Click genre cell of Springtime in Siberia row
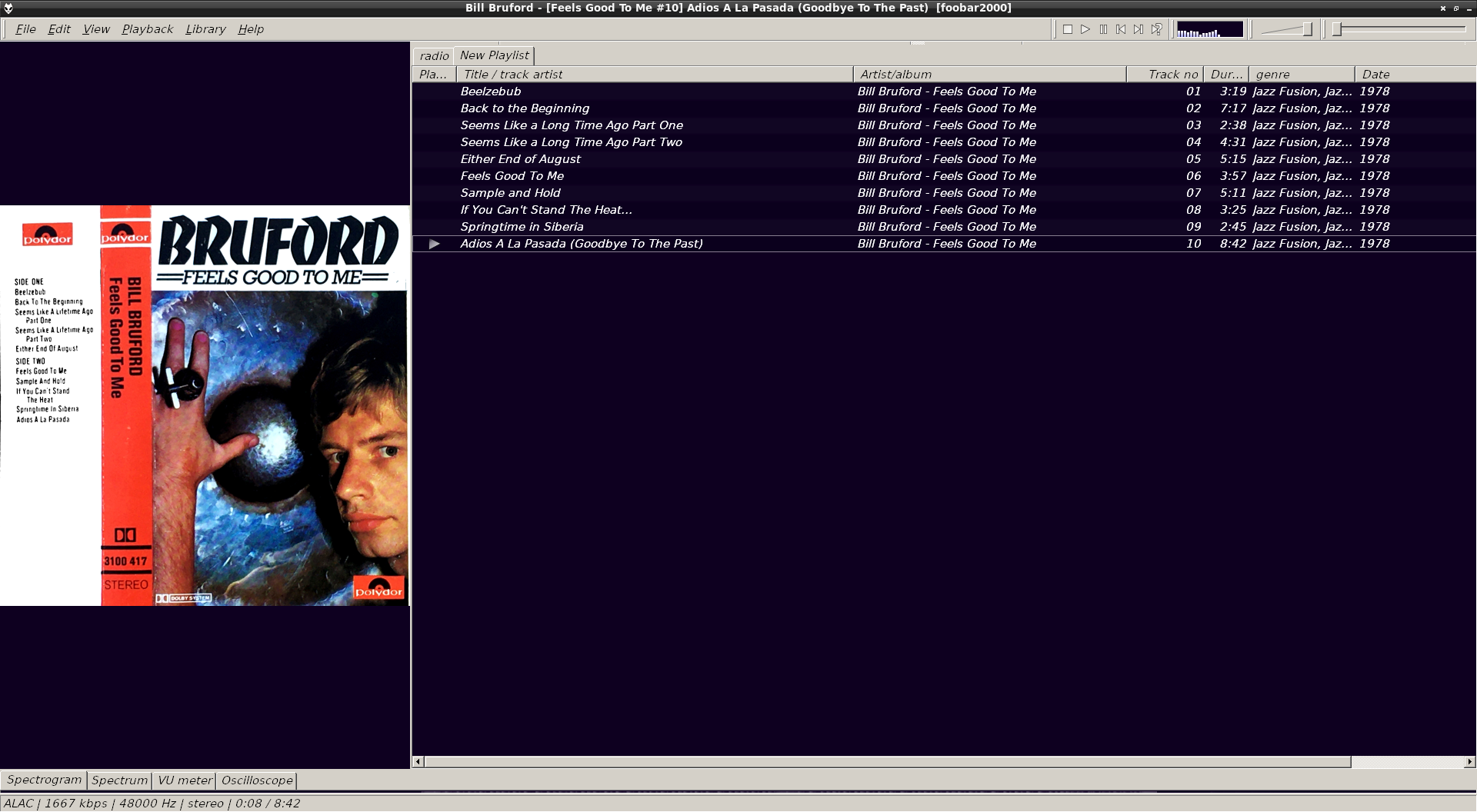This screenshot has width=1477, height=812. tap(1302, 227)
